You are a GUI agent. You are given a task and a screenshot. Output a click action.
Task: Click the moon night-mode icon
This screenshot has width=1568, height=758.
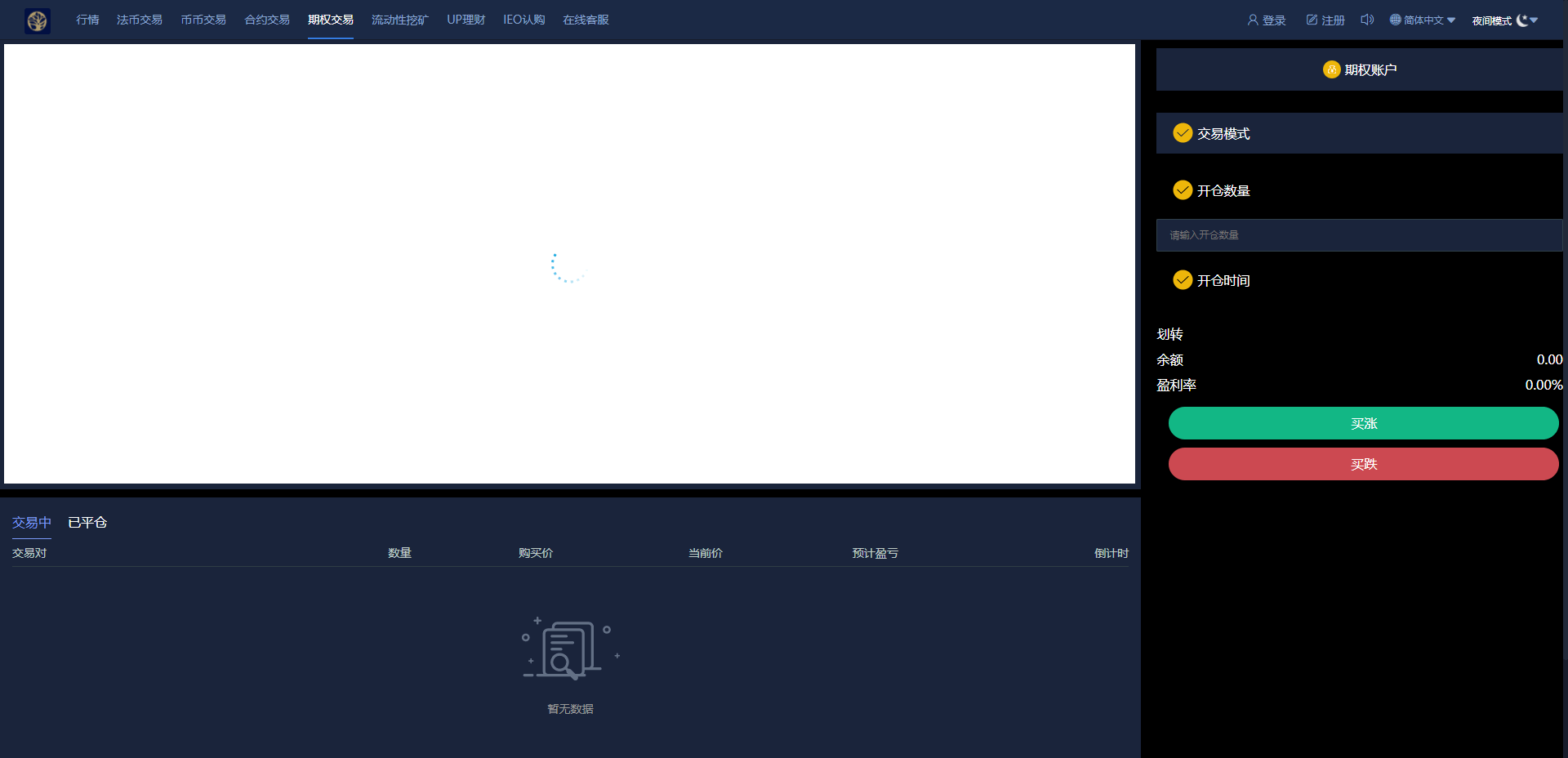click(x=1521, y=20)
